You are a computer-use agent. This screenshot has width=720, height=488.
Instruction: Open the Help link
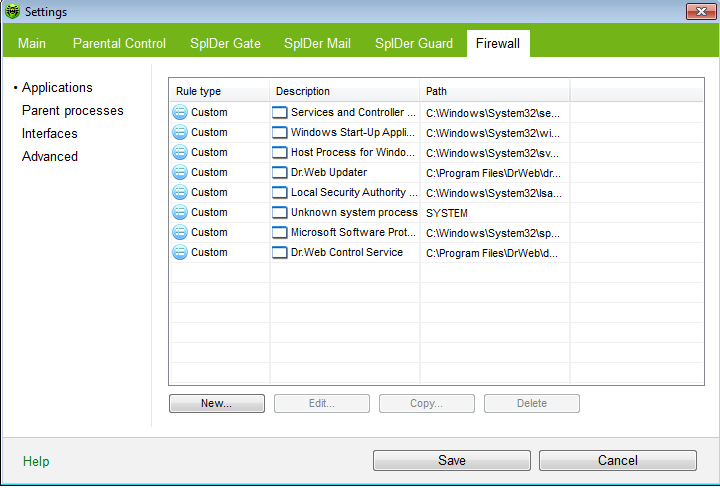tap(36, 461)
